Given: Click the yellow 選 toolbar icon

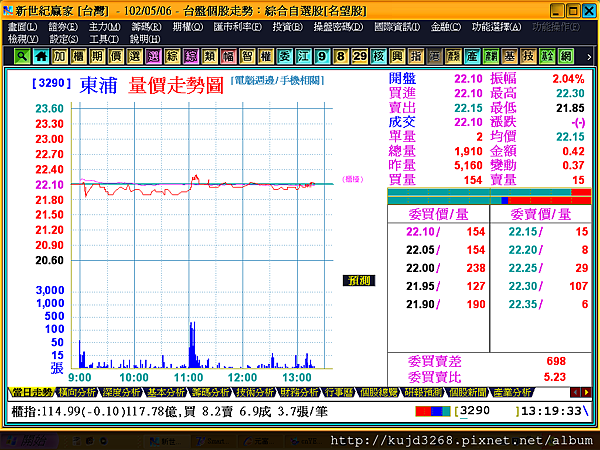Looking at the screenshot, I should pos(134,57).
